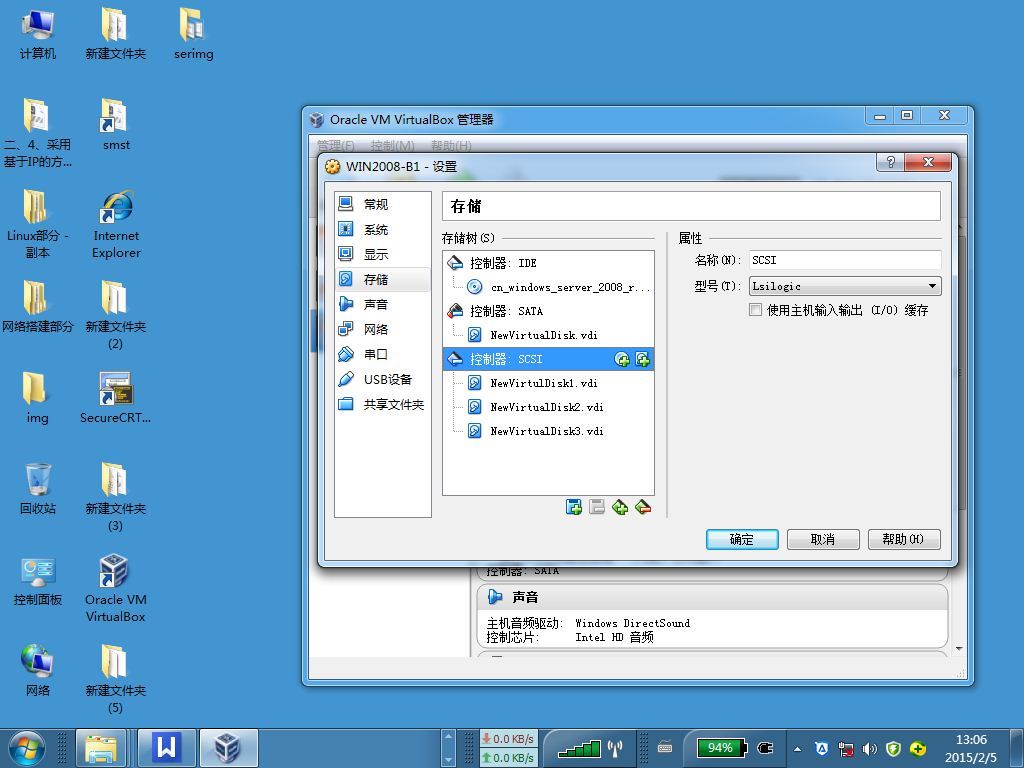The width and height of the screenshot is (1024, 768).
Task: Select the 存储 (Storage) settings category
Action: [x=383, y=280]
